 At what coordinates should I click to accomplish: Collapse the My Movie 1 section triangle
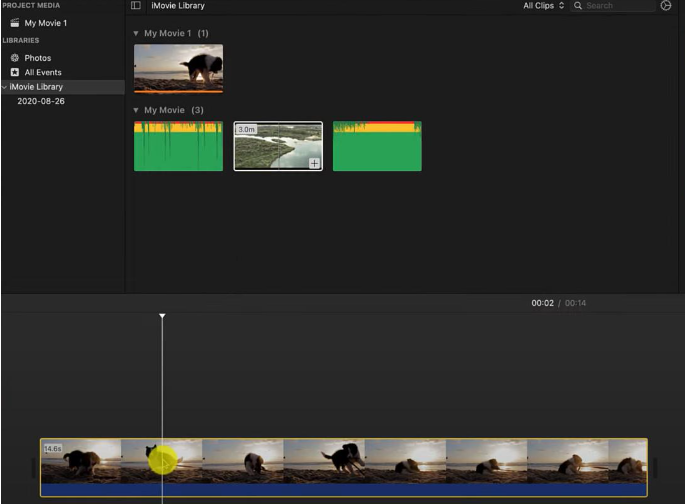click(136, 34)
